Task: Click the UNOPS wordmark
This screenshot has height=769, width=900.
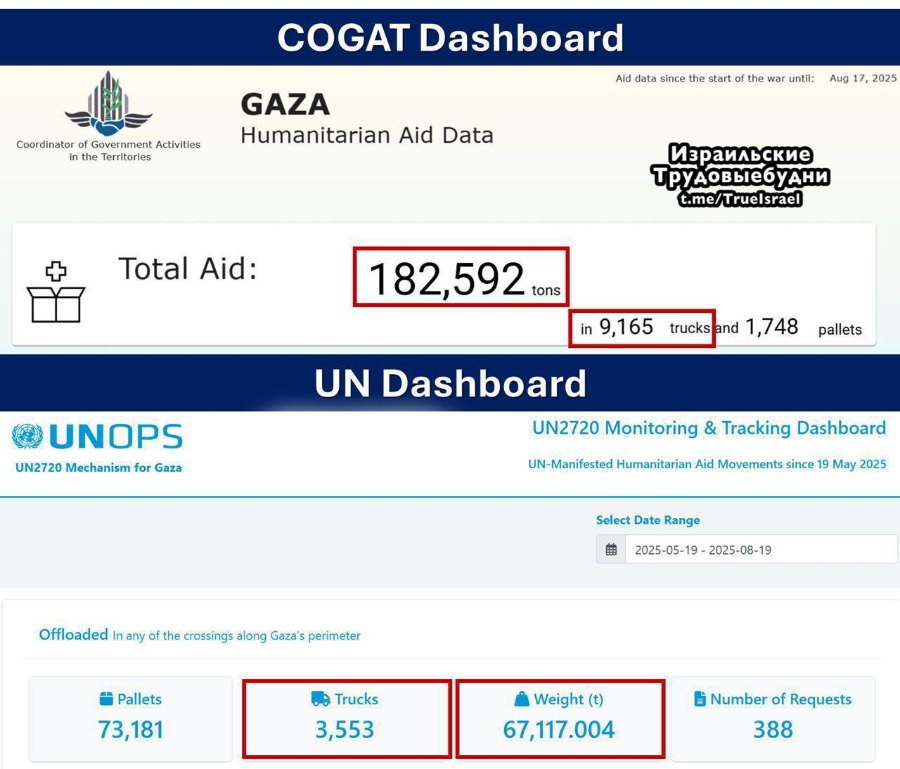Action: [115, 437]
